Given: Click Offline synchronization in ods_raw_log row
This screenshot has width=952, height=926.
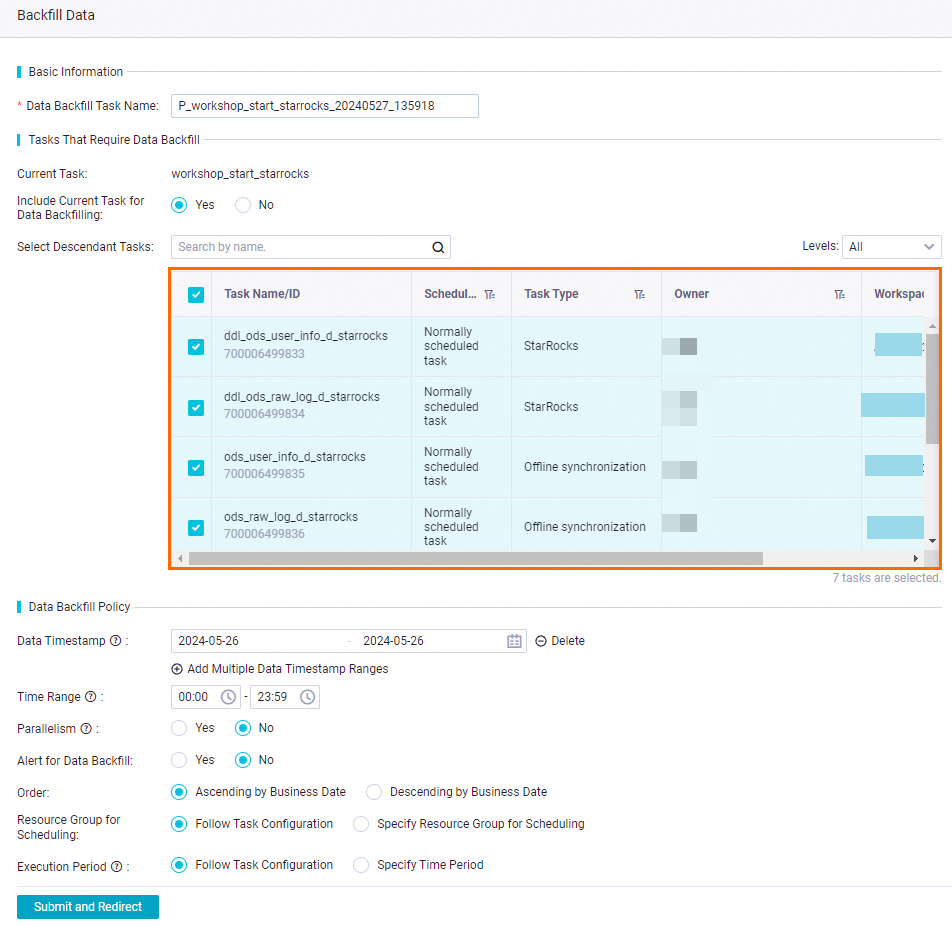Looking at the screenshot, I should coord(585,527).
